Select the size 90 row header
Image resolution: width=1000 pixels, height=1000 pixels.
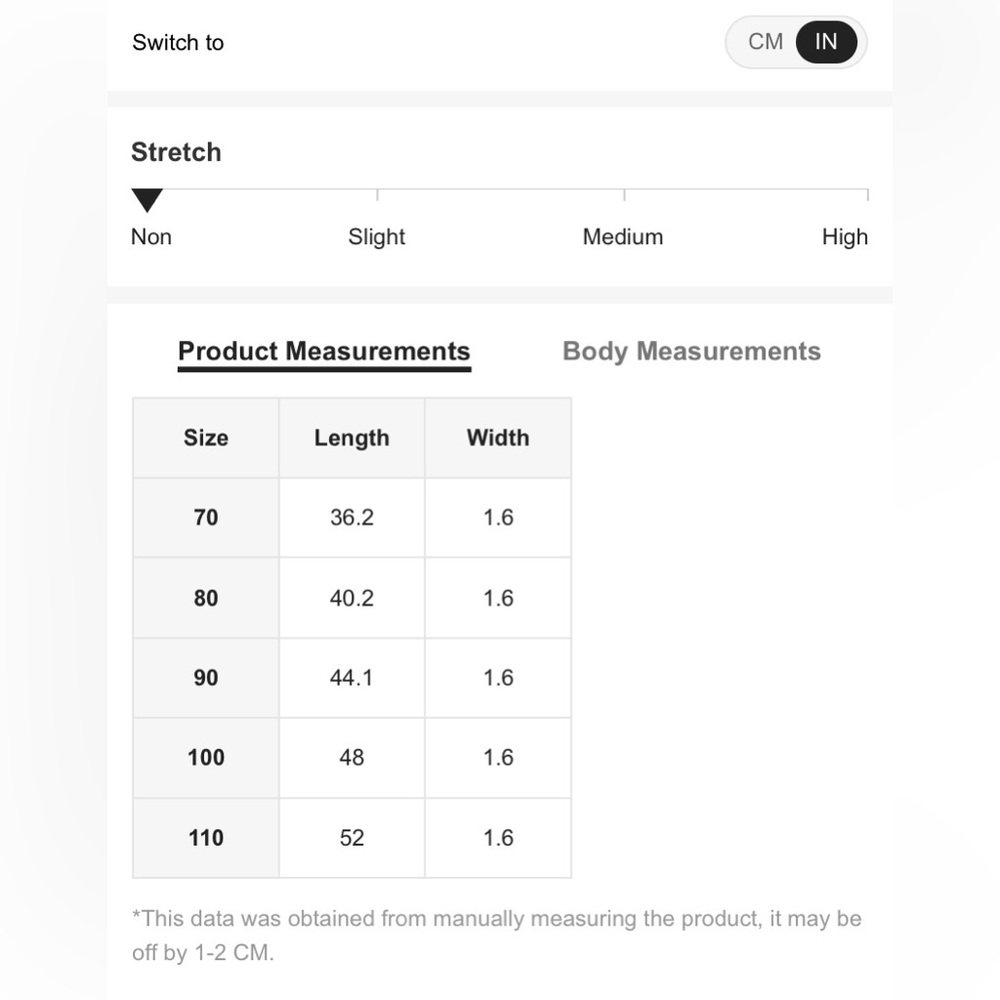coord(205,678)
